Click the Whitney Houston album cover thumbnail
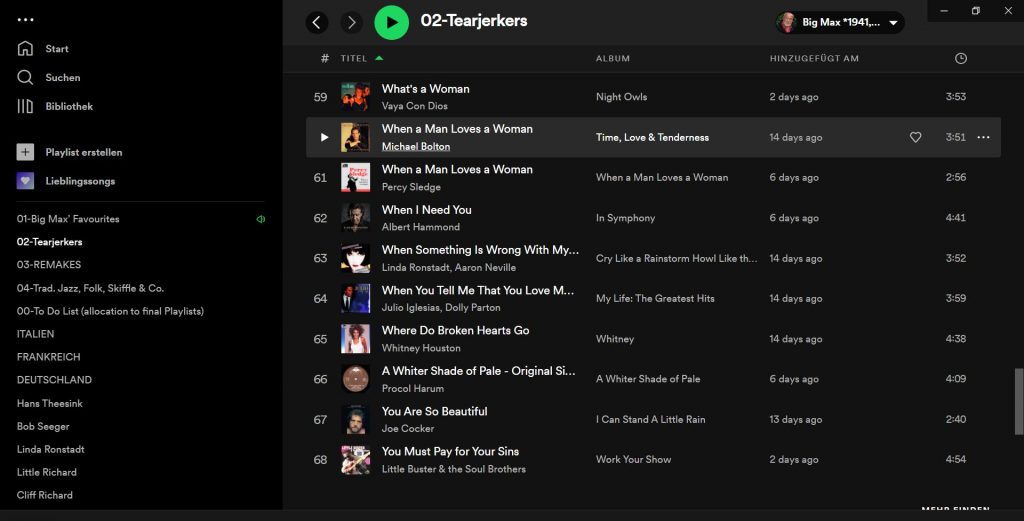Image resolution: width=1024 pixels, height=521 pixels. (355, 339)
